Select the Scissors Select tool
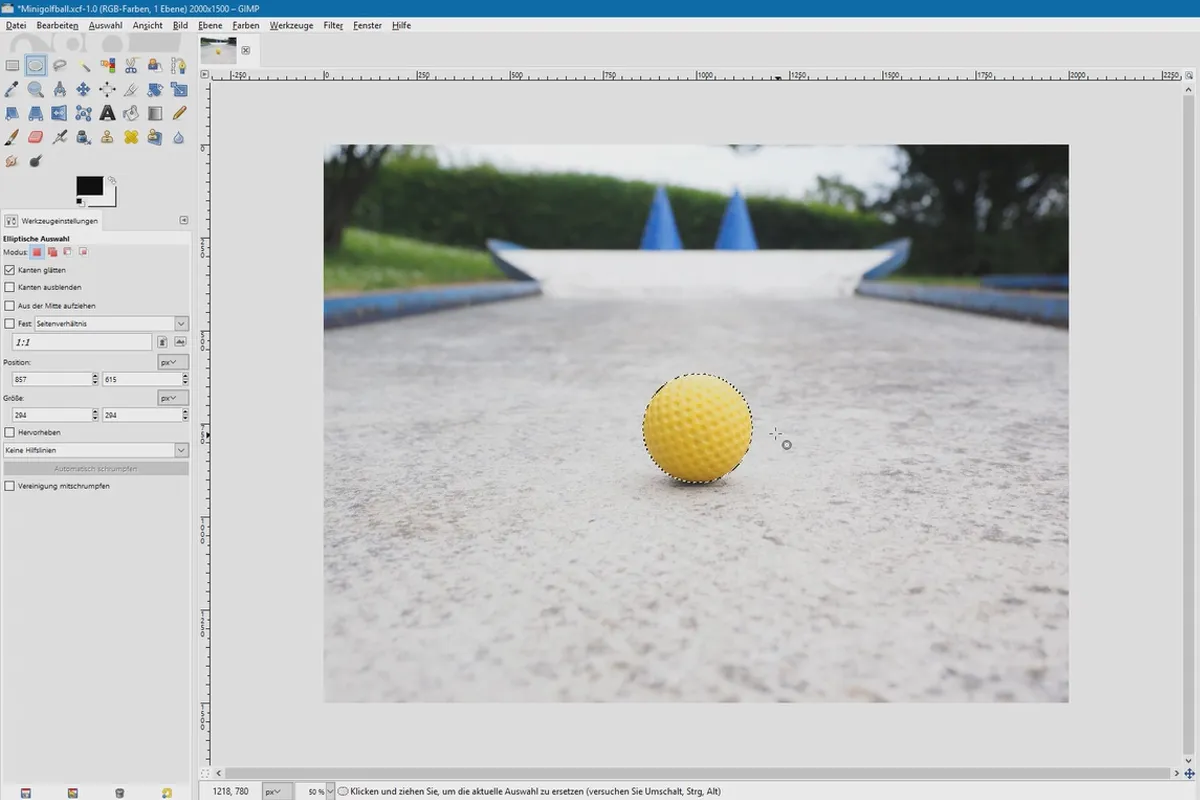Viewport: 1200px width, 800px height. click(131, 65)
